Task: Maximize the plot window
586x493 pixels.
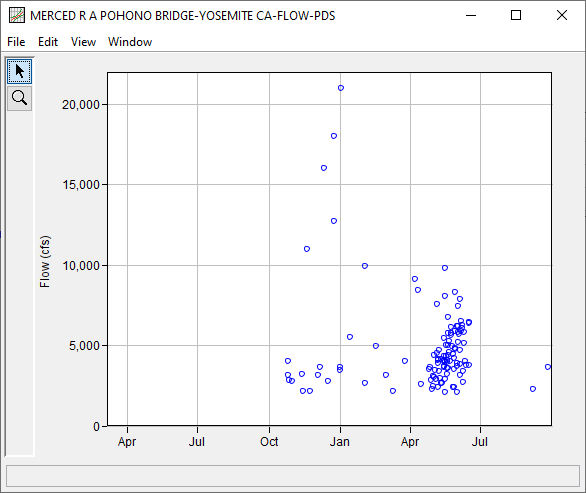Action: click(516, 15)
